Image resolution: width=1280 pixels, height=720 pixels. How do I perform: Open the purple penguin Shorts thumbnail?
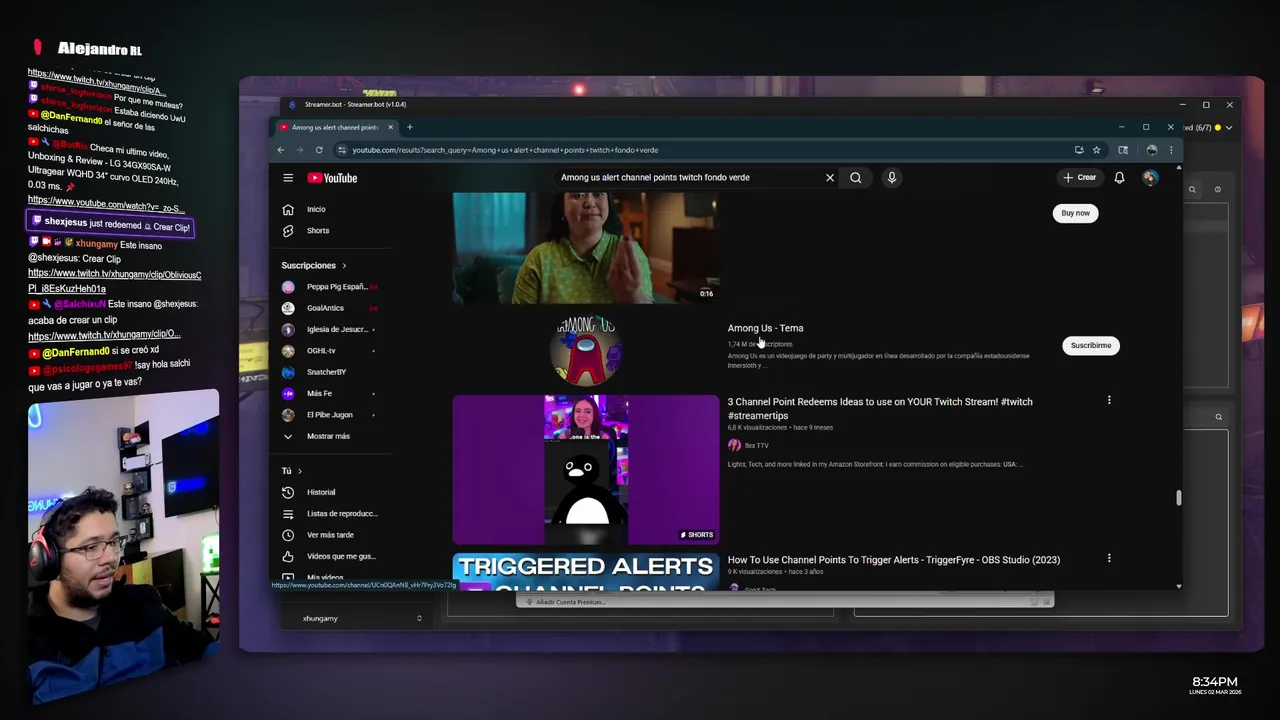click(x=586, y=470)
